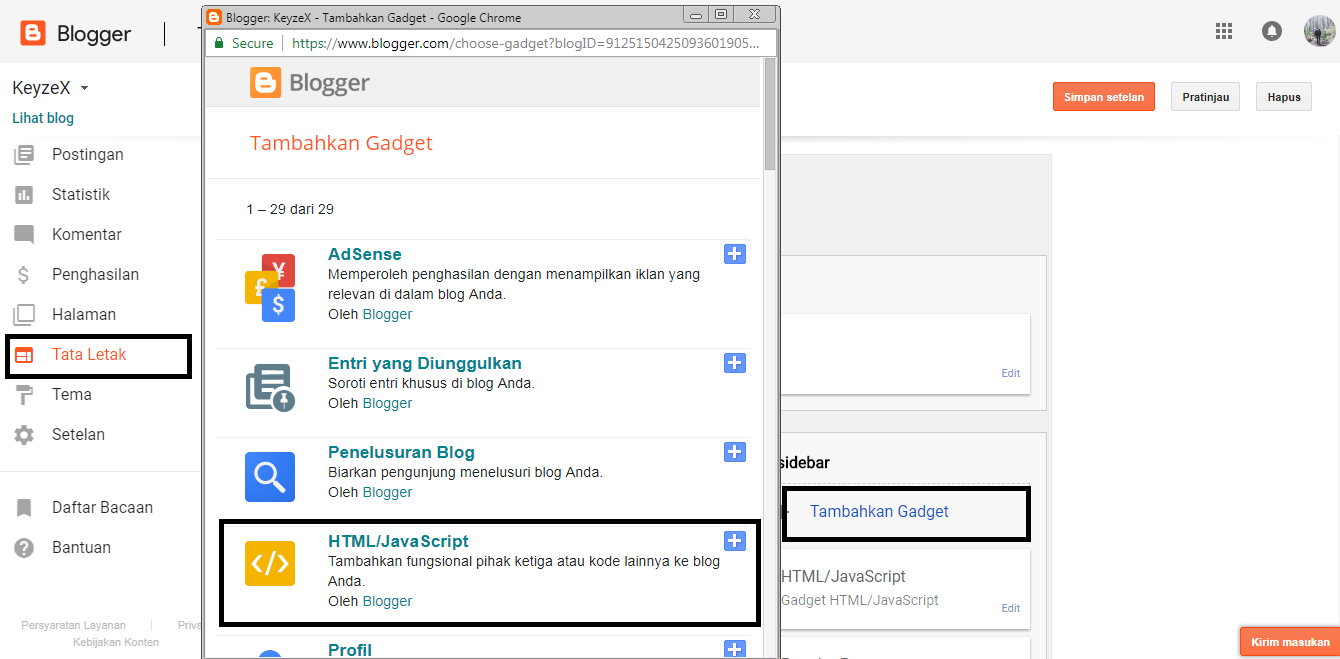Click the Komentar speech bubble icon

[24, 235]
